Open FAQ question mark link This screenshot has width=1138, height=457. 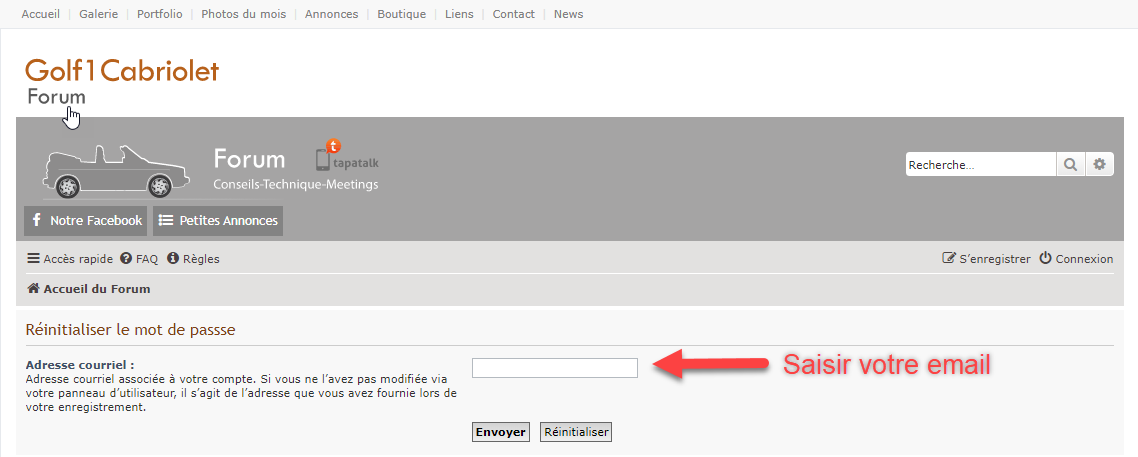point(139,259)
